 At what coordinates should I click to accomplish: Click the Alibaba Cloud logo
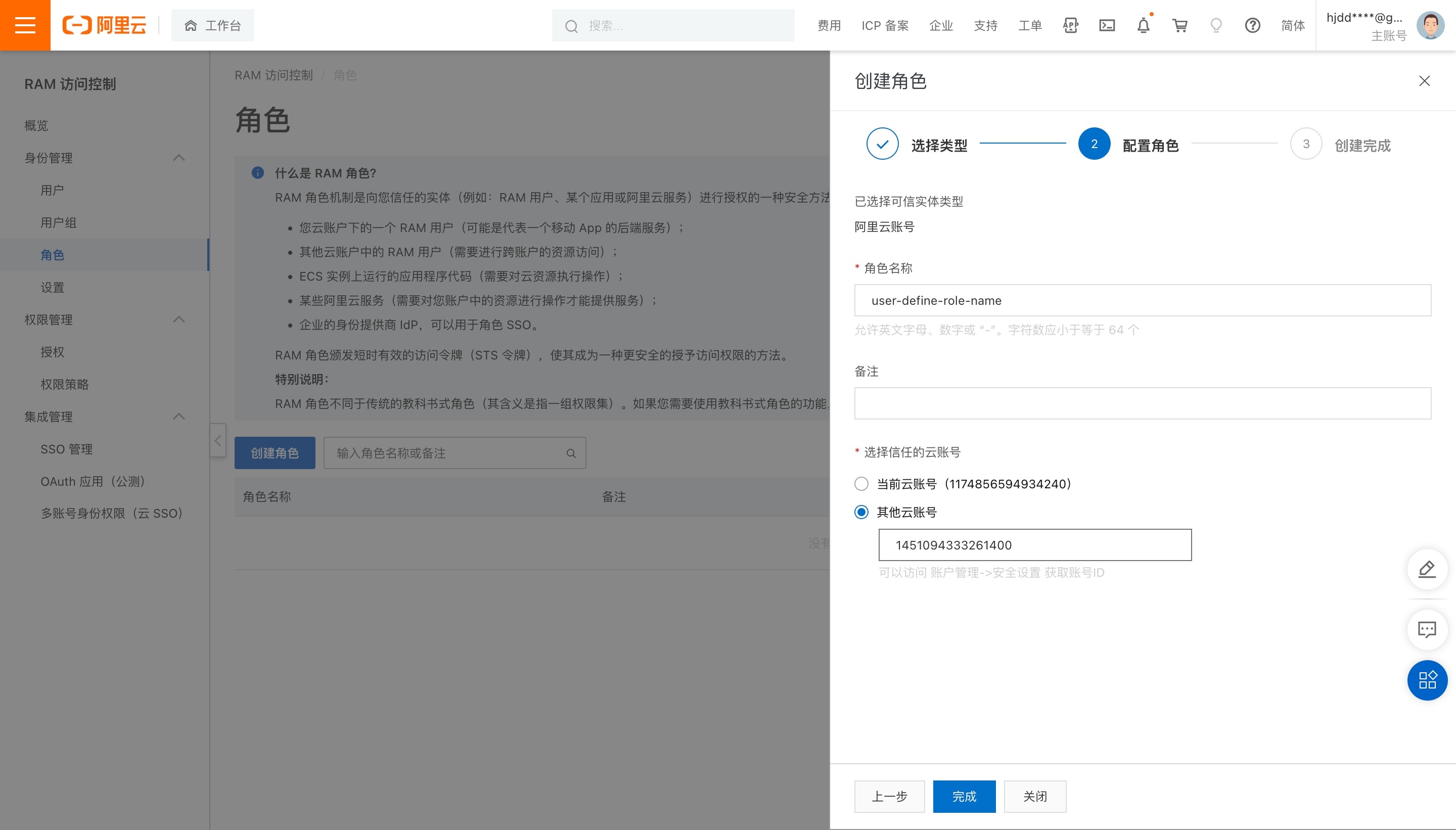click(x=104, y=25)
